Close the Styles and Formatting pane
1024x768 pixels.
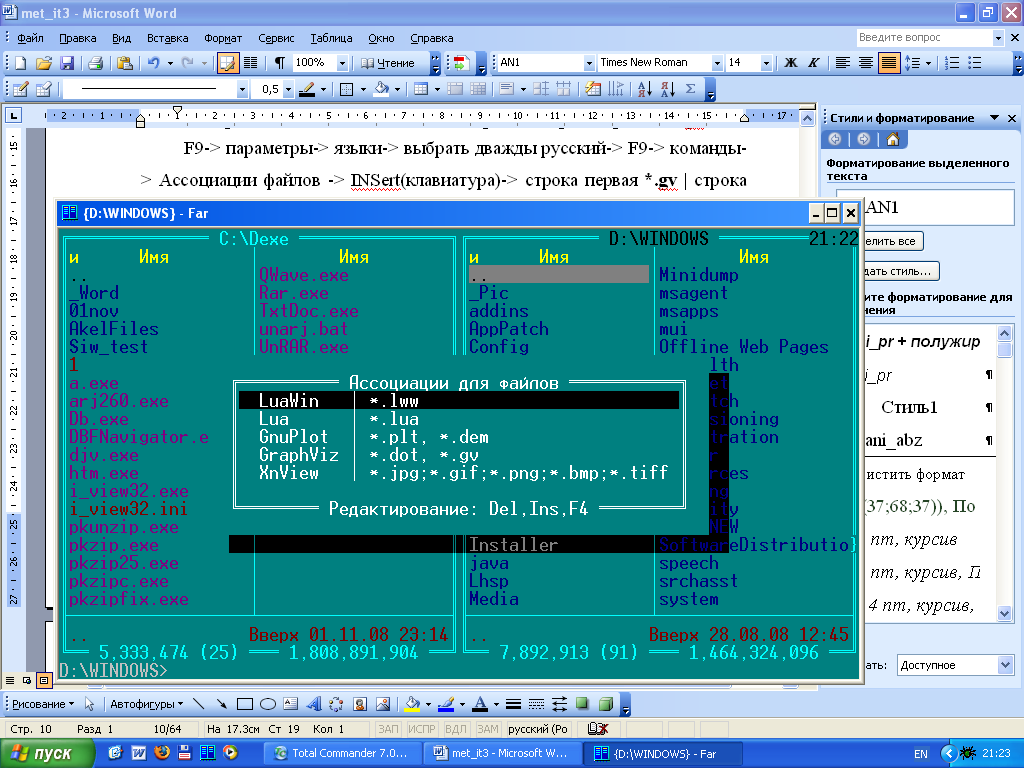tap(1012, 118)
